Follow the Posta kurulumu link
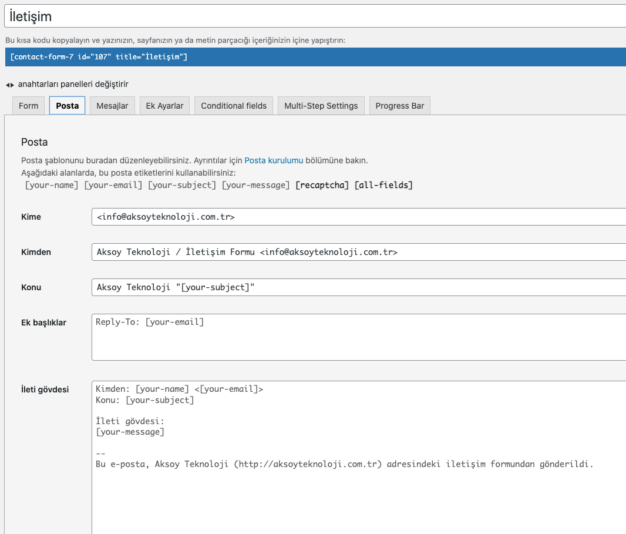This screenshot has width=626, height=534. [274, 160]
